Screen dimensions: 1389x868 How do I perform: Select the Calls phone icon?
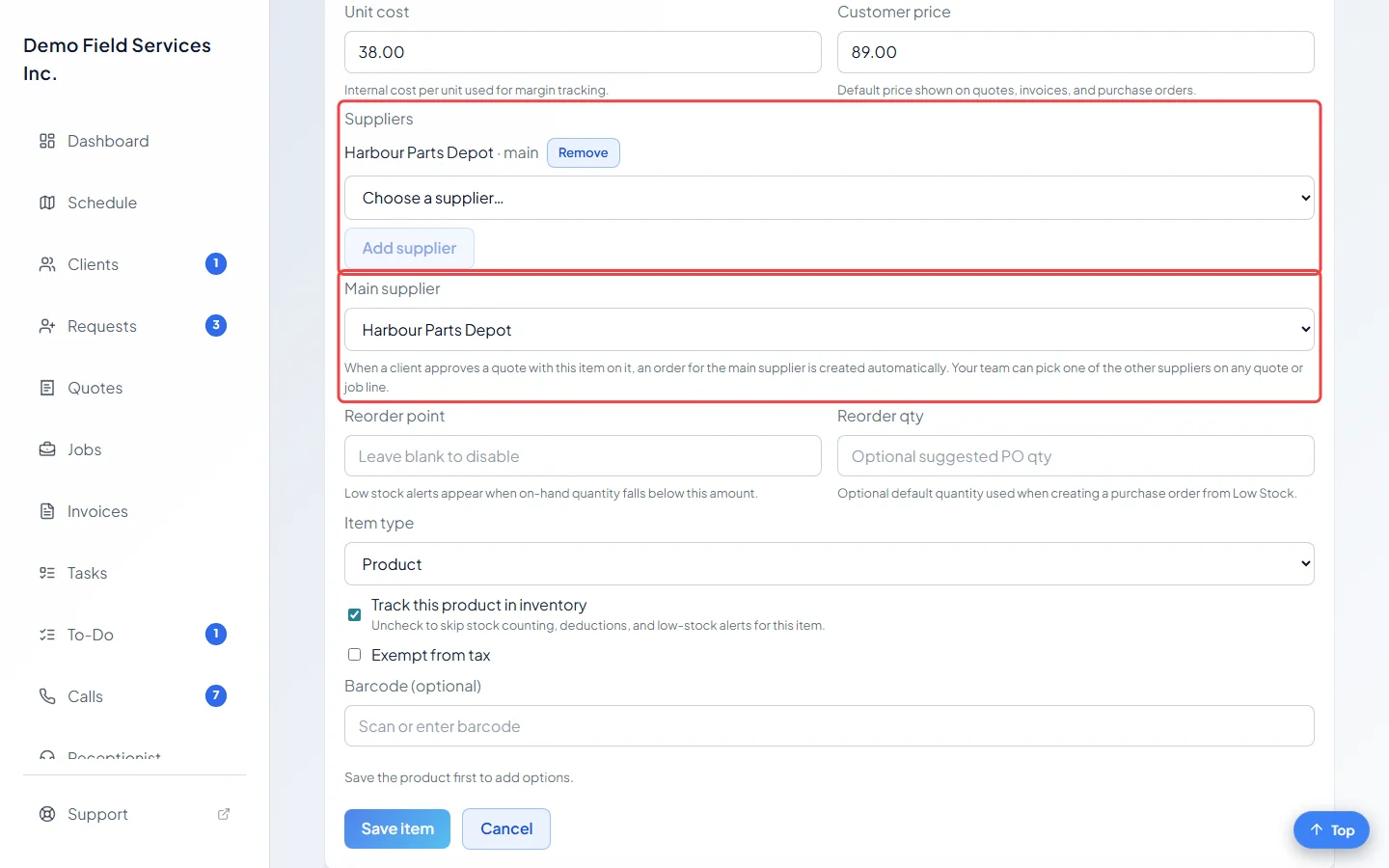click(47, 696)
